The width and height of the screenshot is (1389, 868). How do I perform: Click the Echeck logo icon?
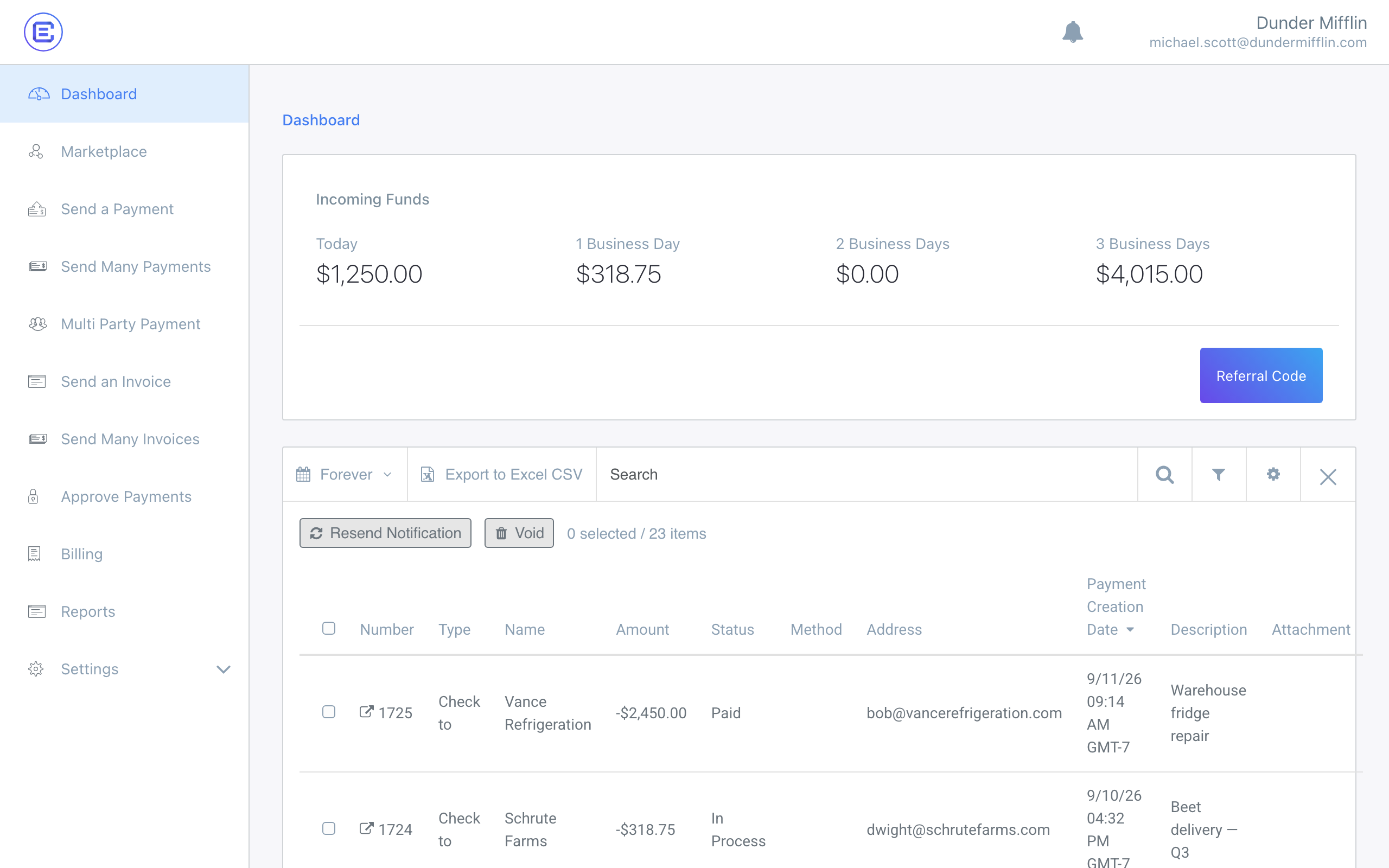(43, 32)
